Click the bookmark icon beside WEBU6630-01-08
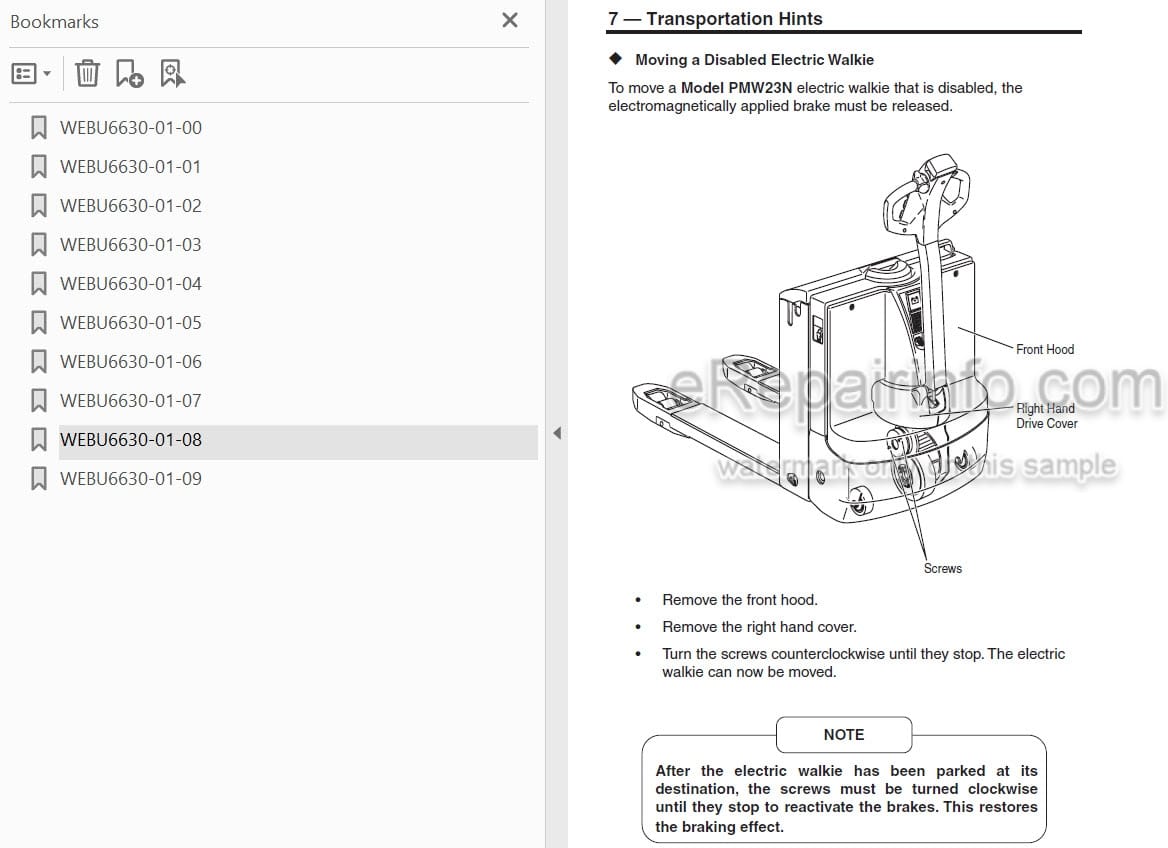 pyautogui.click(x=39, y=439)
